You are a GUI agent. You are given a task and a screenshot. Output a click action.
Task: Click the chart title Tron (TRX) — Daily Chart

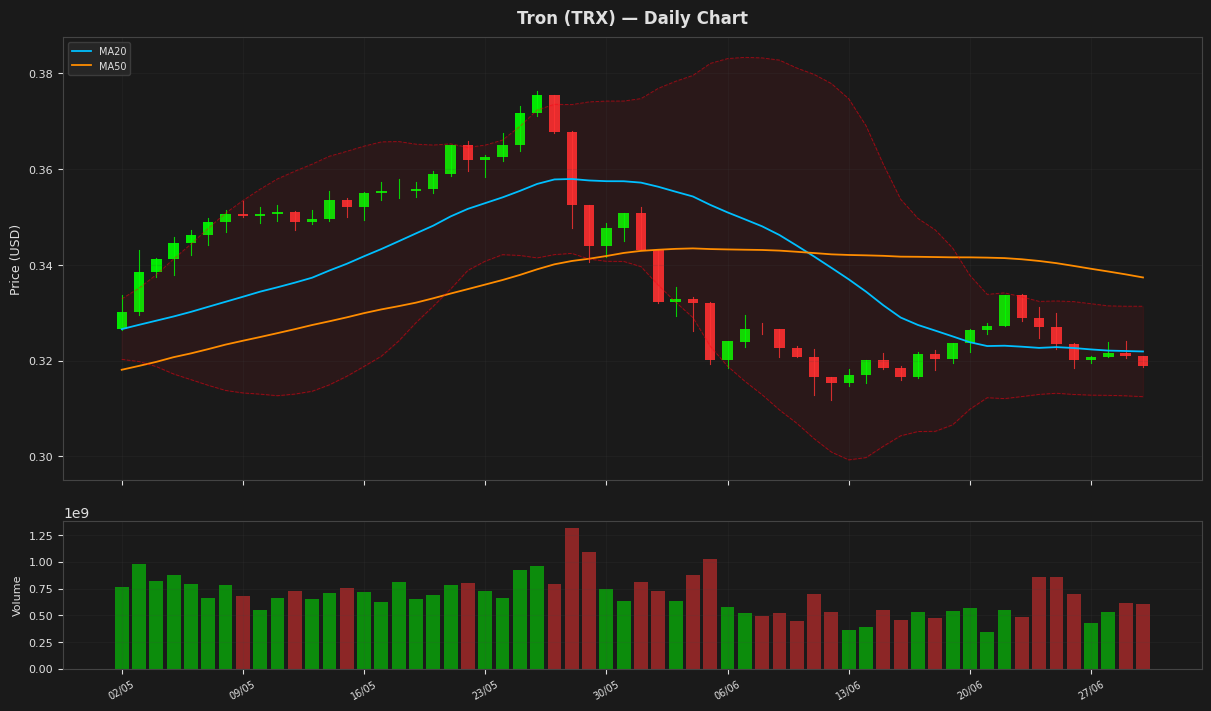(x=632, y=18)
